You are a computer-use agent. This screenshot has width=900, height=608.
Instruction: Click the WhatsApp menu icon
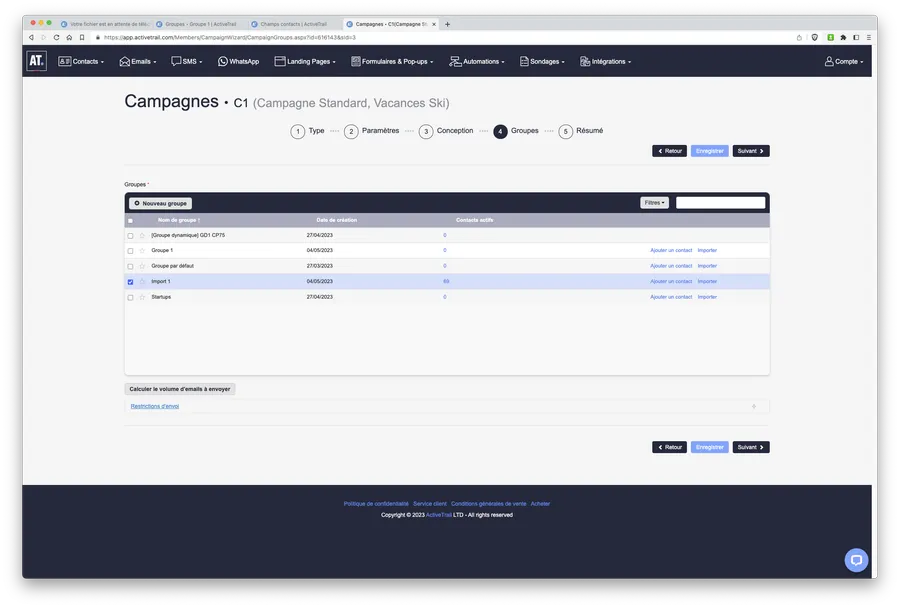(x=223, y=61)
